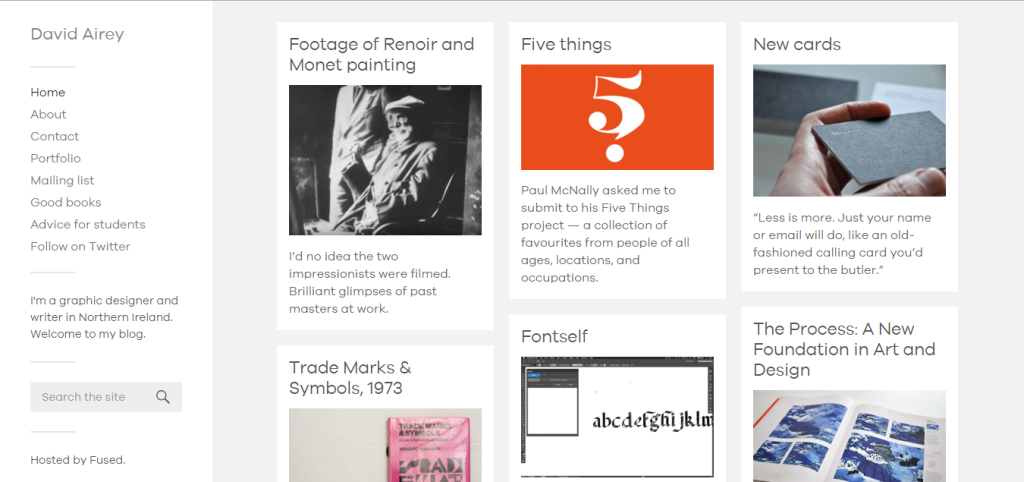
Task: Click the search magnifier icon
Action: pos(163,397)
